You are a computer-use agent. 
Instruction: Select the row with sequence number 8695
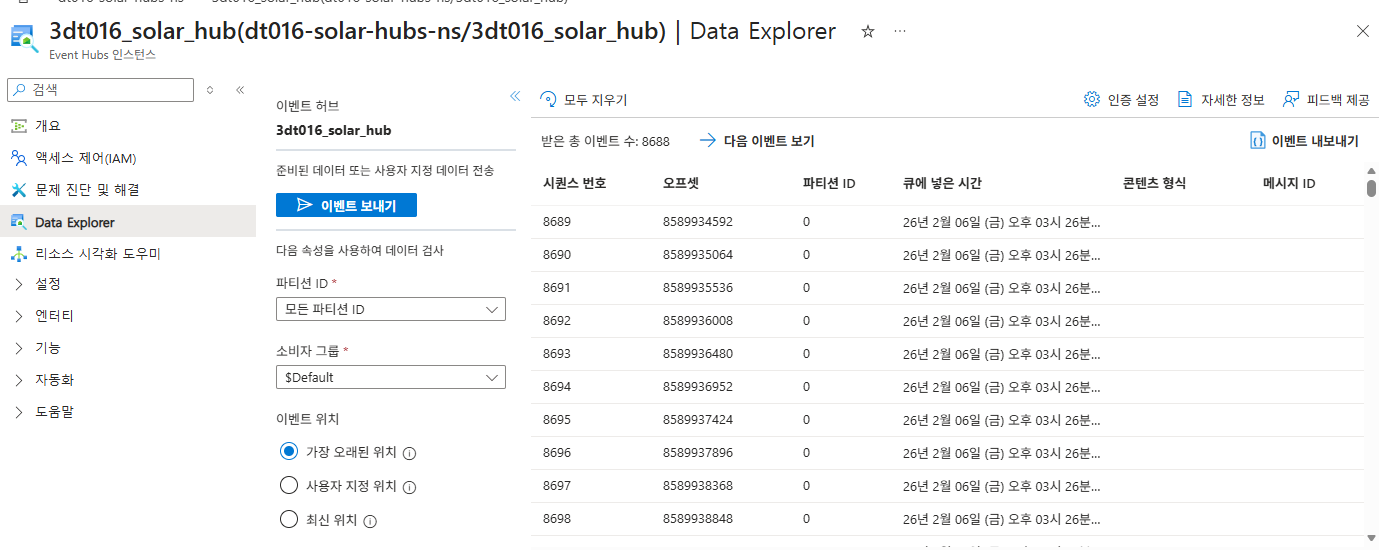coord(948,420)
